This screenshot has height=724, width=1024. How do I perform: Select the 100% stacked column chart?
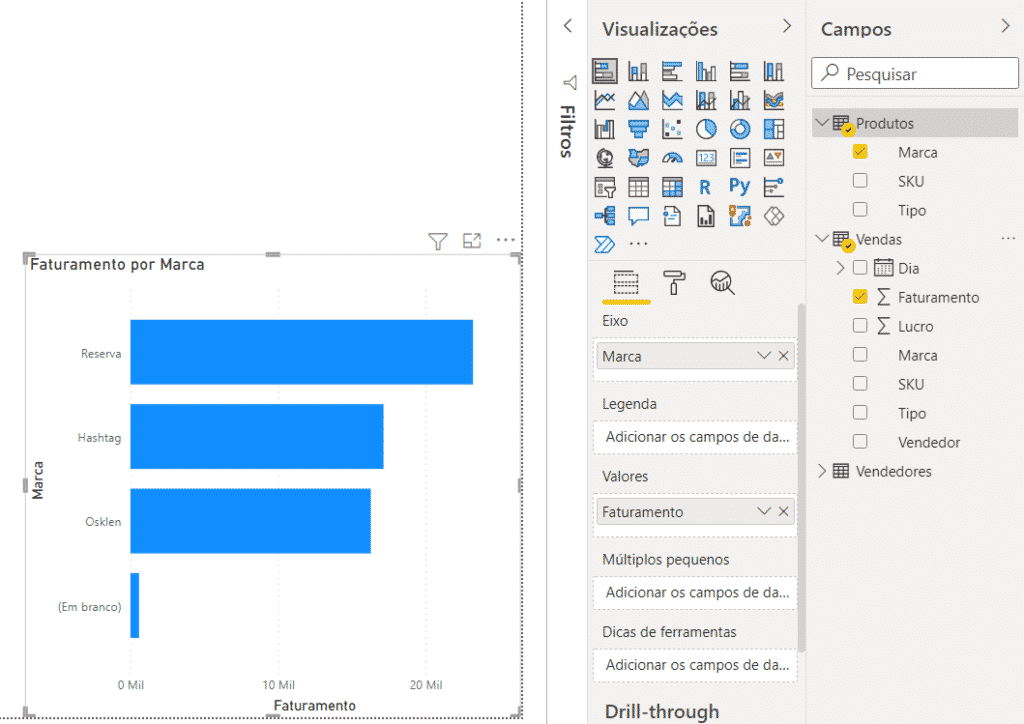point(774,71)
